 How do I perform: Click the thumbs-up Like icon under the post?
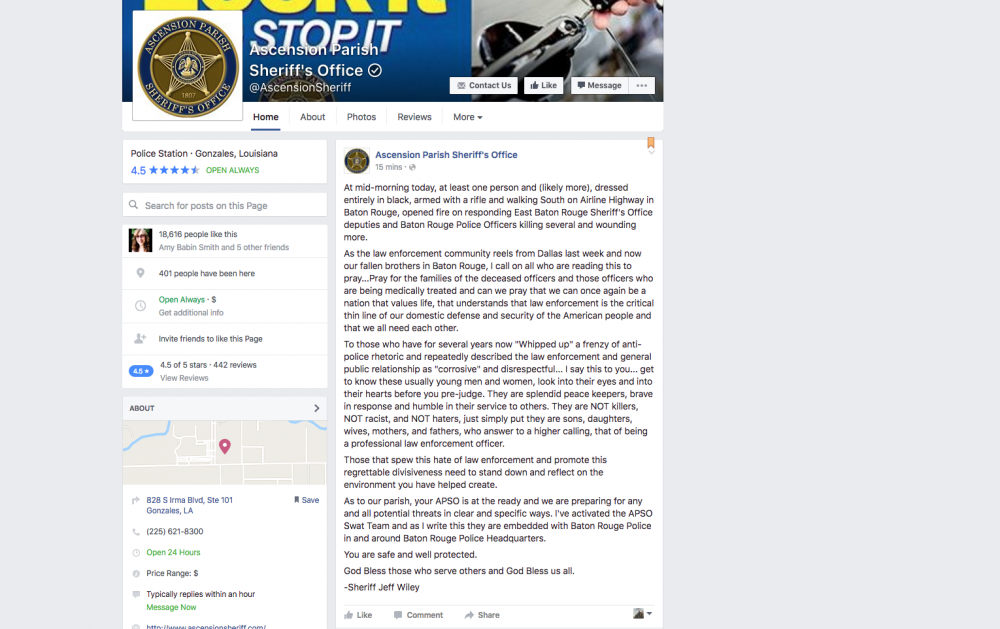click(349, 615)
